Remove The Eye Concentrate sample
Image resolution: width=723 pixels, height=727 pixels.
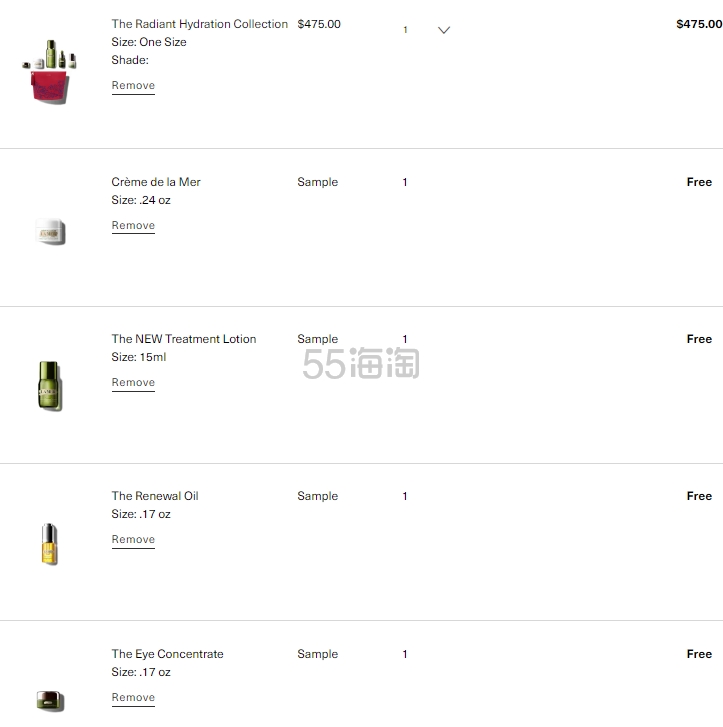(x=133, y=698)
